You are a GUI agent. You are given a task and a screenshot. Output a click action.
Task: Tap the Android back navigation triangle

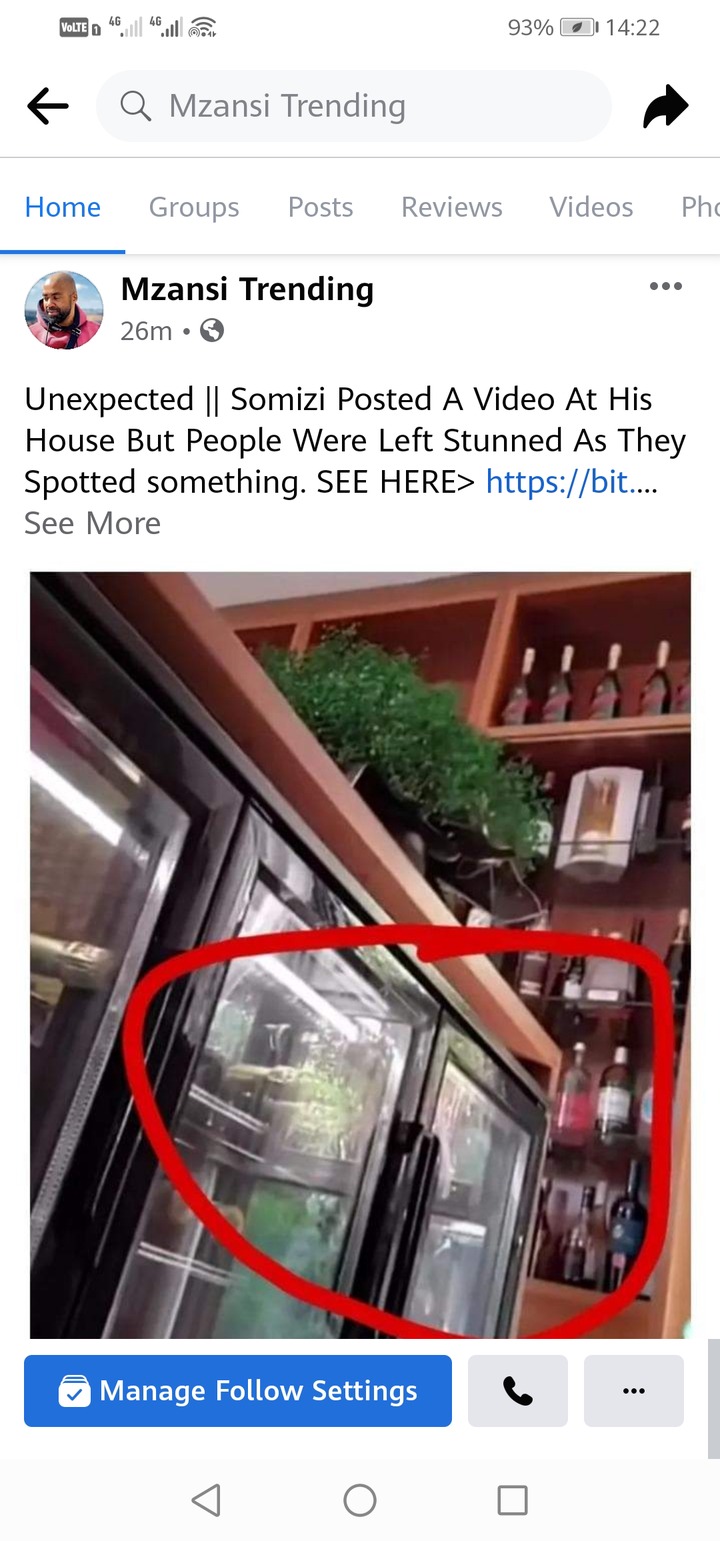click(x=205, y=1499)
